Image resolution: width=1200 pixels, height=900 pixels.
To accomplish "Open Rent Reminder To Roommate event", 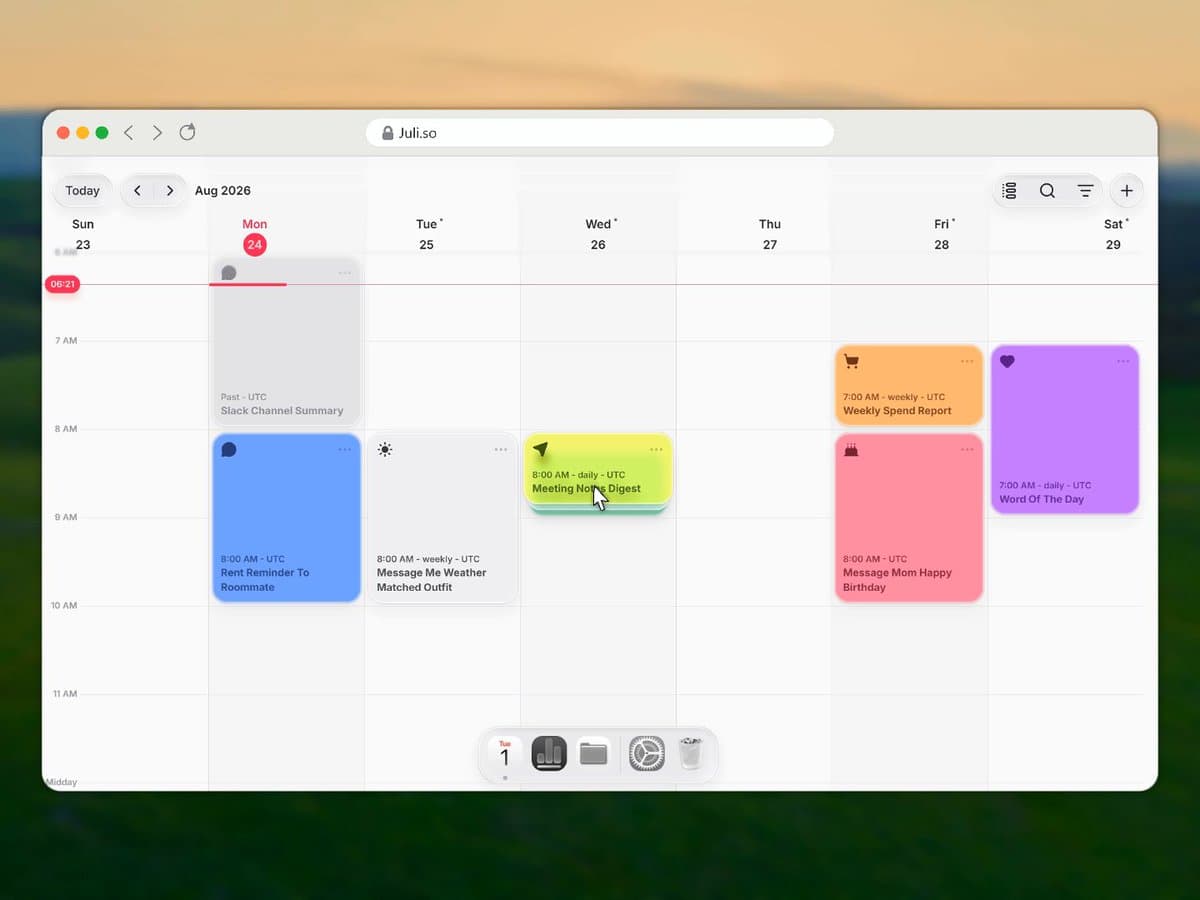I will coord(286,517).
